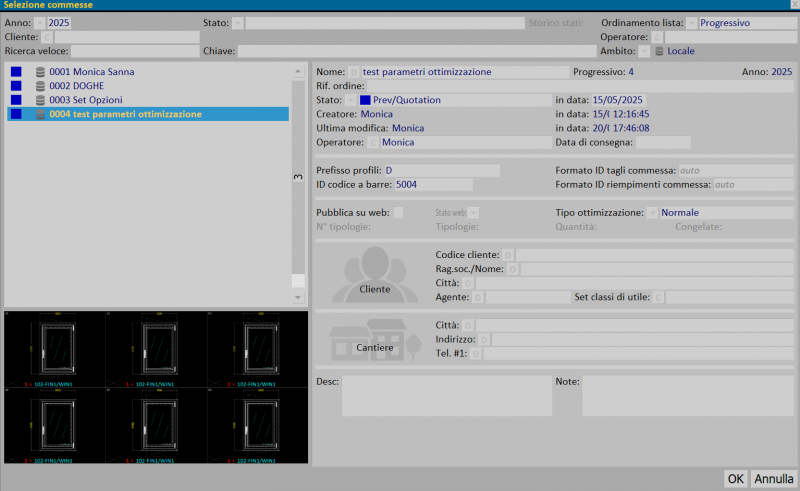Close the Selezione commesse dialog
The image size is (800, 491).
click(794, 5)
